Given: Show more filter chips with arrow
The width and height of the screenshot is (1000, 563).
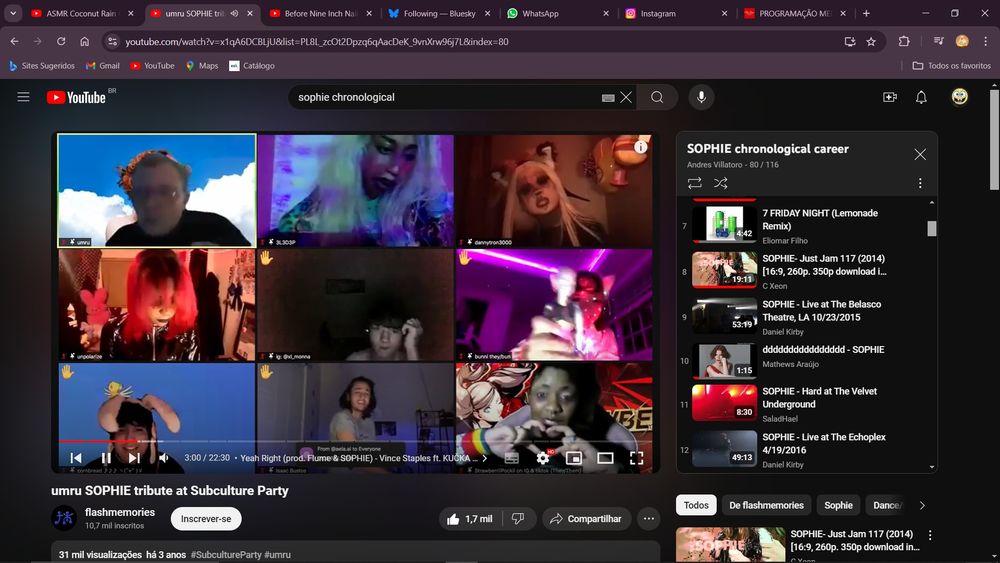Looking at the screenshot, I should coord(922,505).
